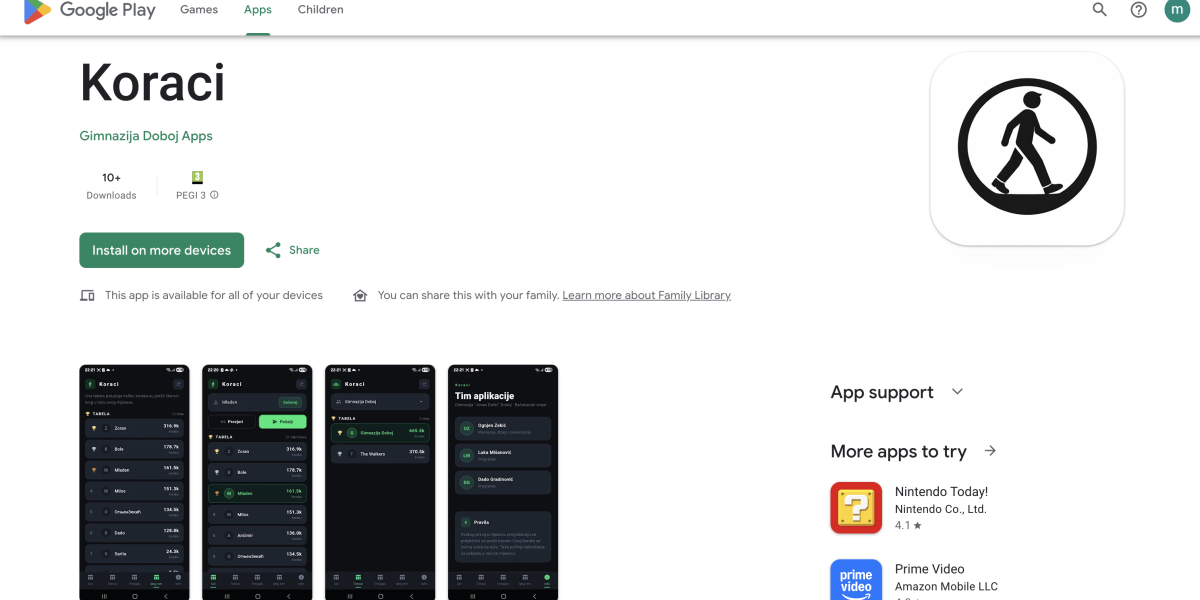Click the Koraci walking man app icon
This screenshot has height=600, width=1200.
pyautogui.click(x=1027, y=148)
